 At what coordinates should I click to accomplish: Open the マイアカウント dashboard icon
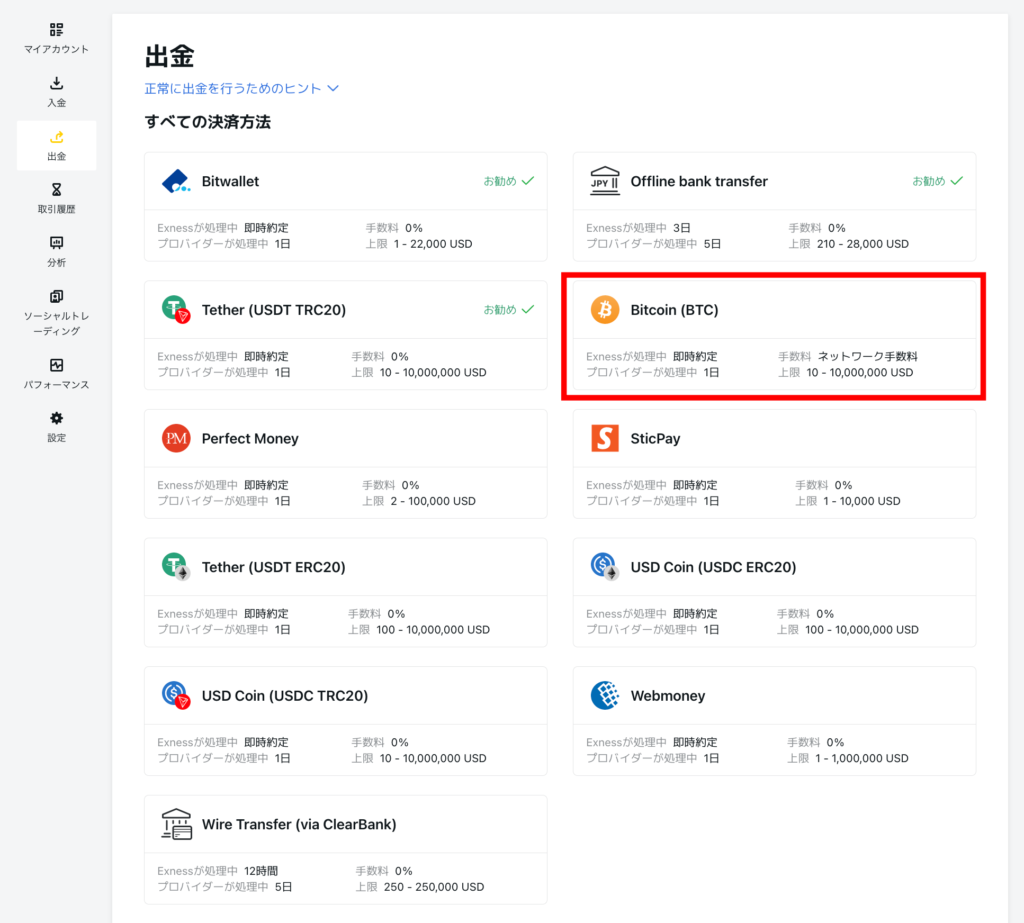tap(56, 29)
